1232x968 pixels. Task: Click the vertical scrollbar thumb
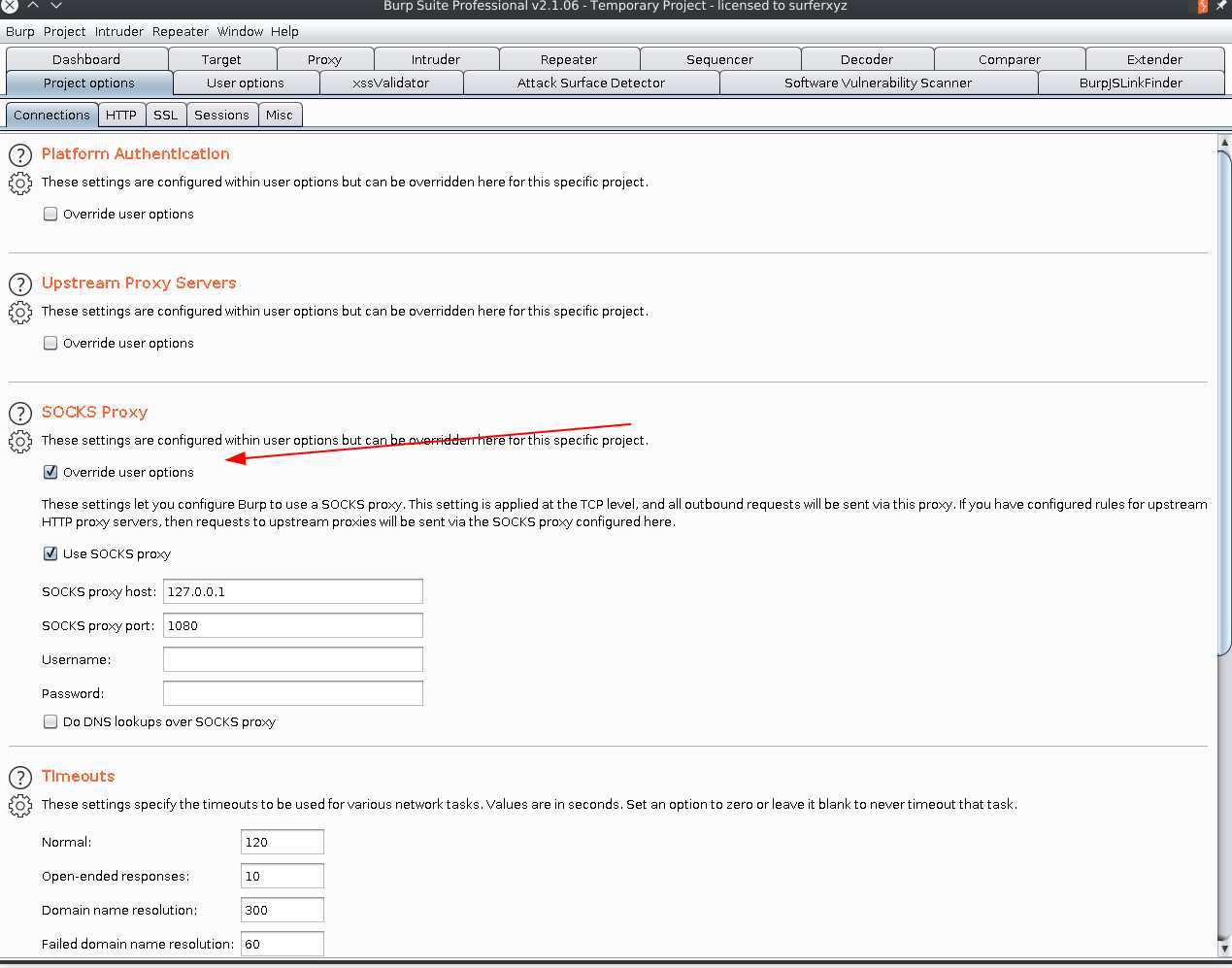pyautogui.click(x=1224, y=404)
